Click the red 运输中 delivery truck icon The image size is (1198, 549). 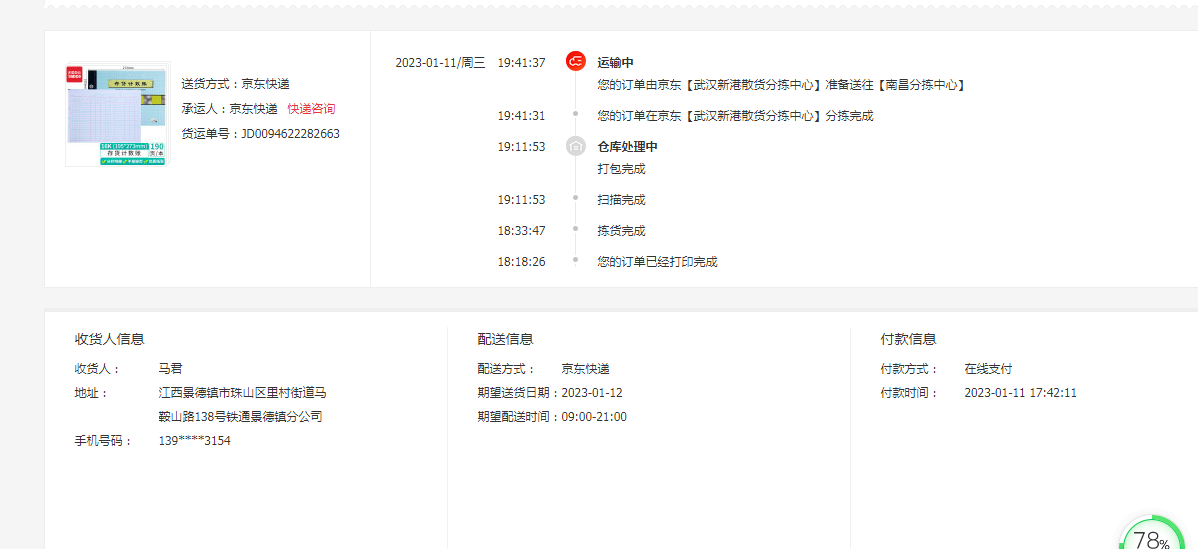[575, 62]
